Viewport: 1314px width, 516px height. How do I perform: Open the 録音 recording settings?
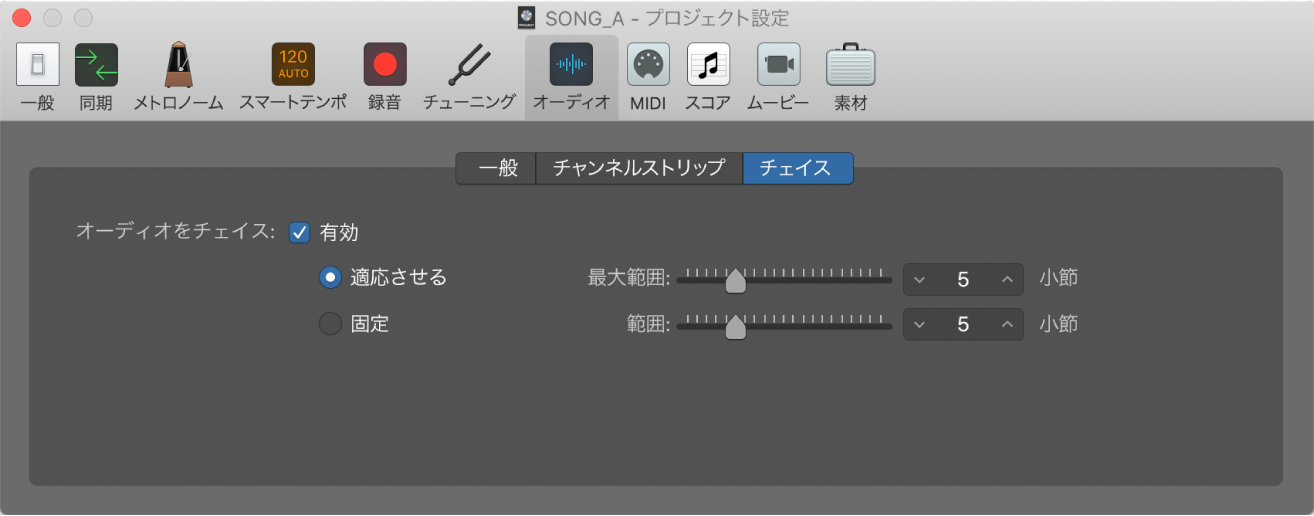tap(385, 76)
